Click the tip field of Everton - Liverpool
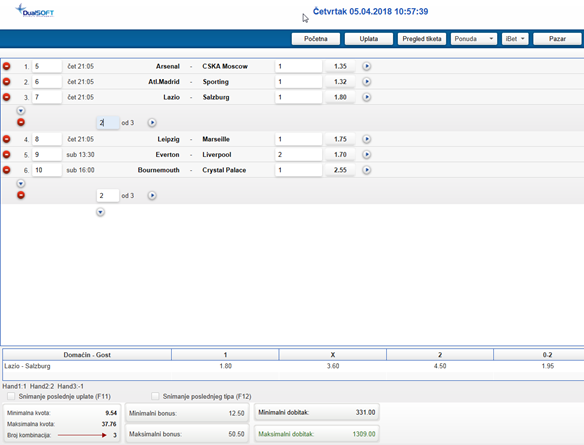584x445 pixels. pos(298,155)
